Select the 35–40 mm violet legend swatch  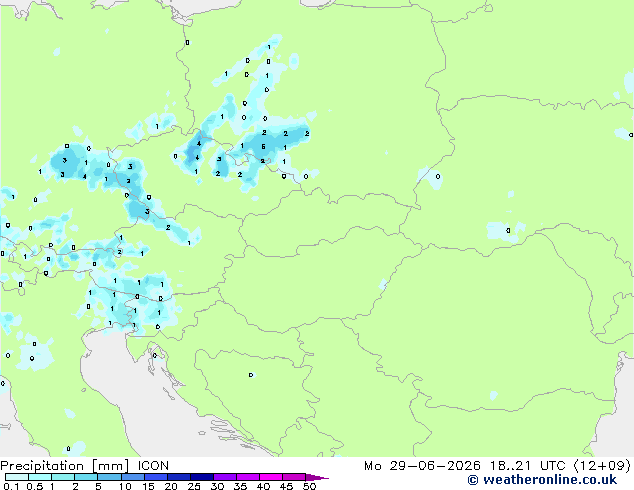[248, 477]
